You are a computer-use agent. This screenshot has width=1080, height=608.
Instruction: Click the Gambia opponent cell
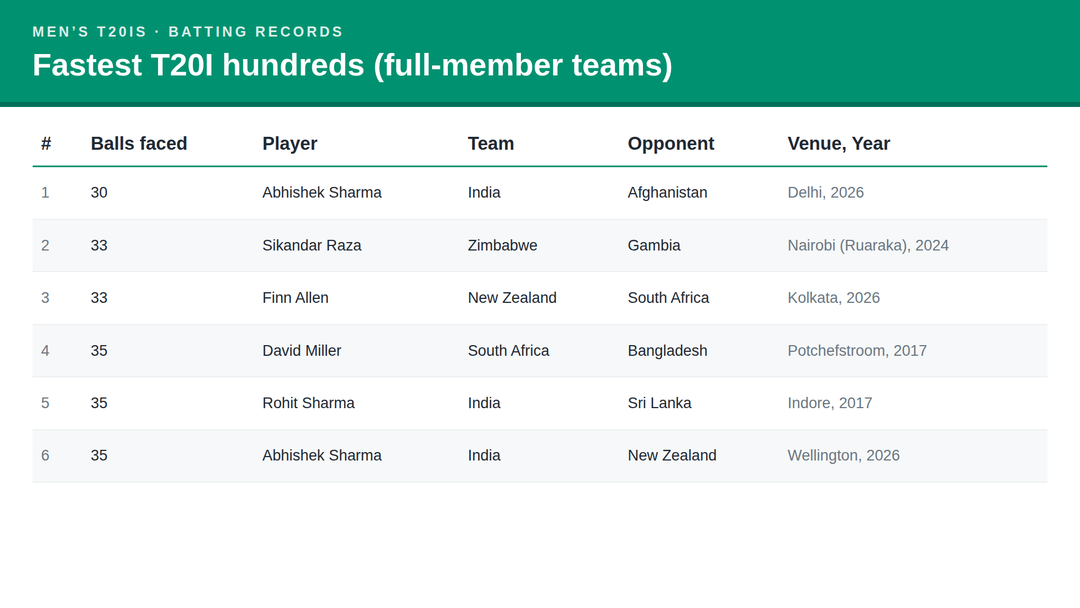pyautogui.click(x=654, y=246)
